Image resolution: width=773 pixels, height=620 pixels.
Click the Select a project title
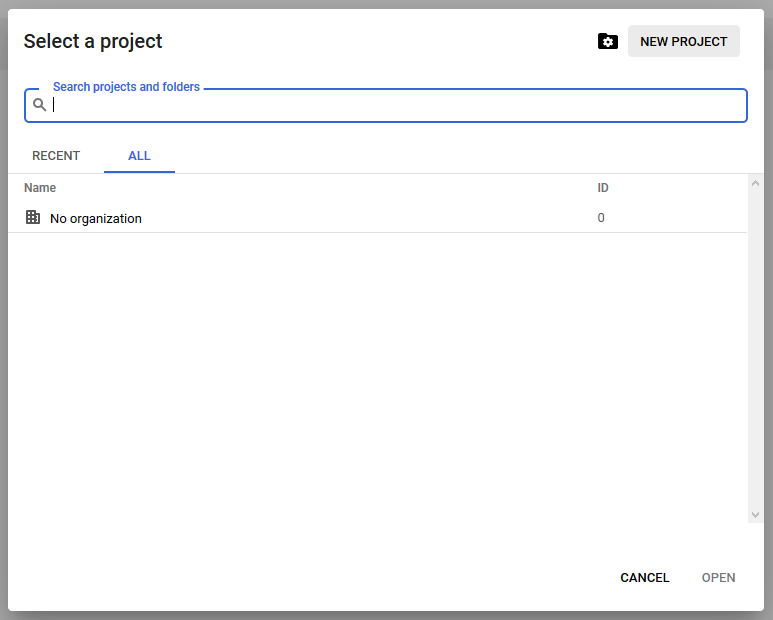(93, 41)
